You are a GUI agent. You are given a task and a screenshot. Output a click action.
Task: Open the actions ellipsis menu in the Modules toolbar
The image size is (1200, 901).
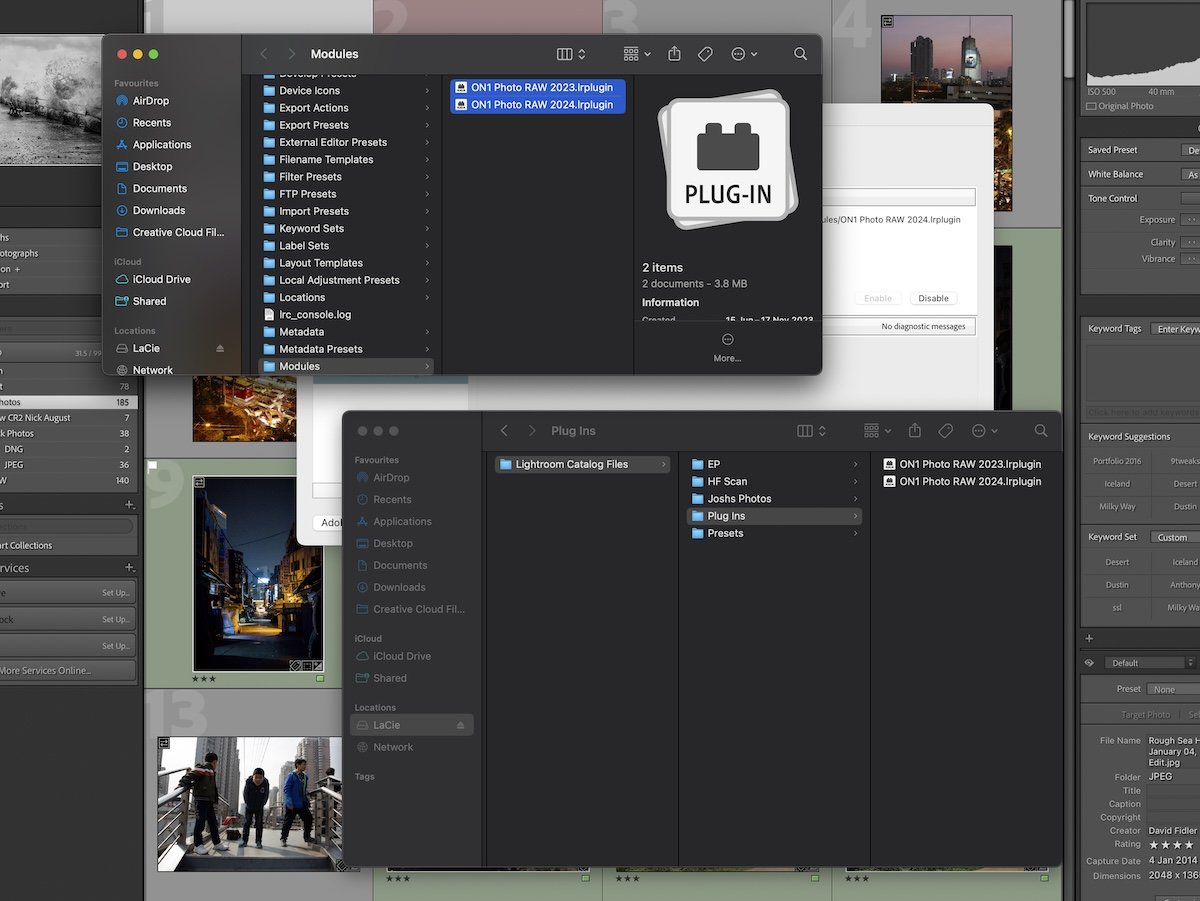(x=736, y=54)
